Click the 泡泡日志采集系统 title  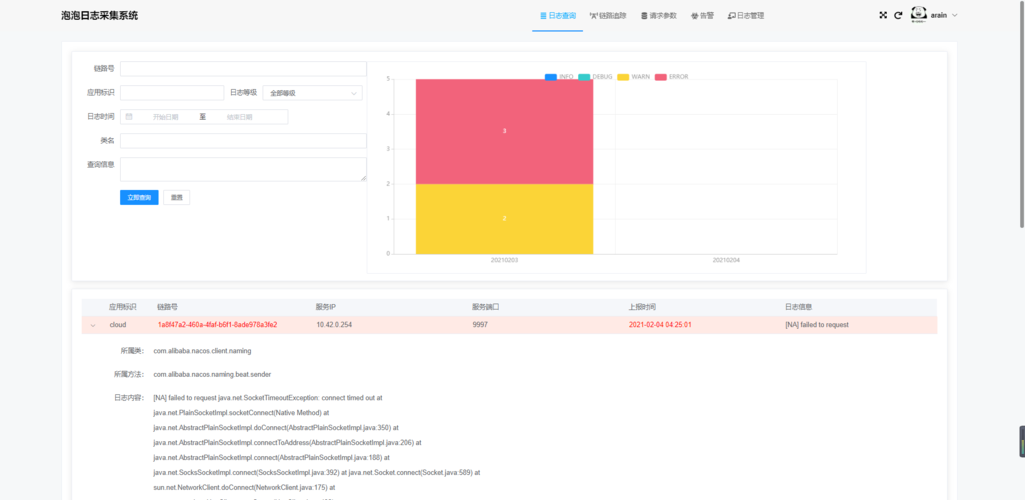tap(99, 16)
